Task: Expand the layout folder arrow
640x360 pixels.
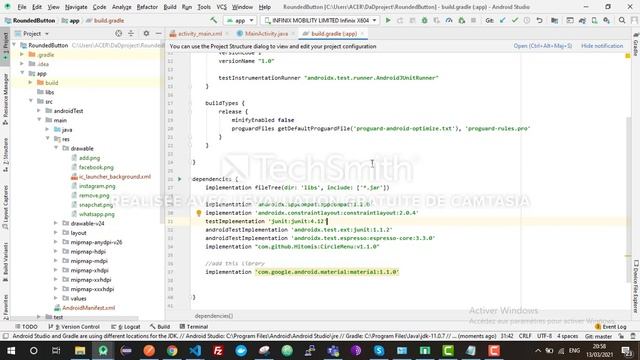Action: click(x=56, y=233)
